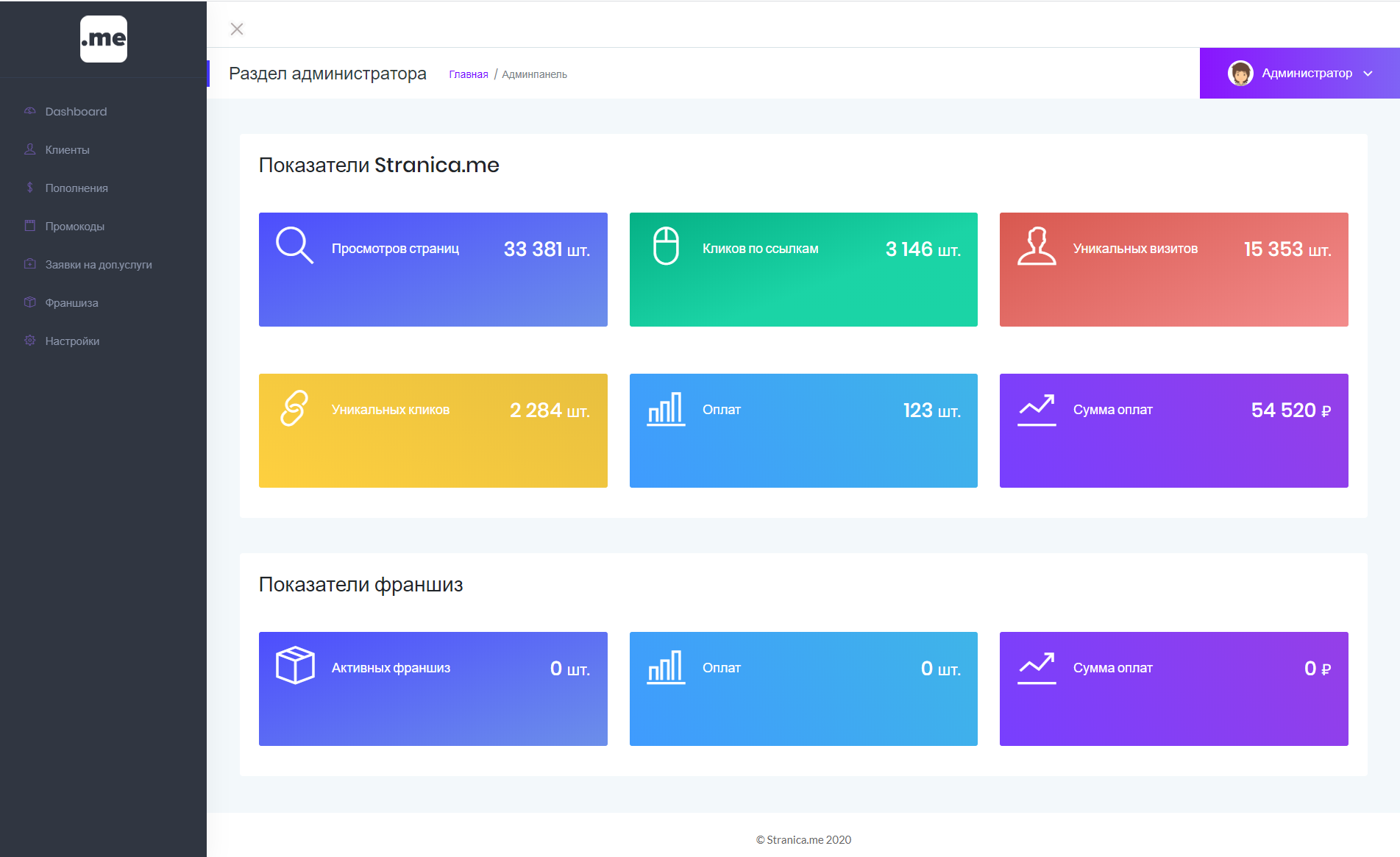
Task: Click the Раздел администратора page title
Action: click(327, 74)
